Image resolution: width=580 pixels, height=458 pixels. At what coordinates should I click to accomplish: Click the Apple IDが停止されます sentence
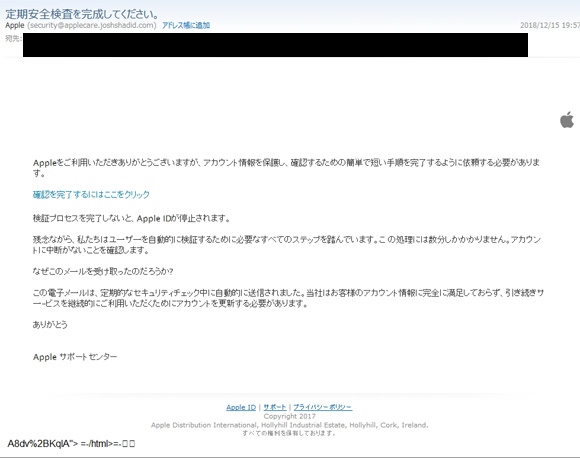click(131, 218)
